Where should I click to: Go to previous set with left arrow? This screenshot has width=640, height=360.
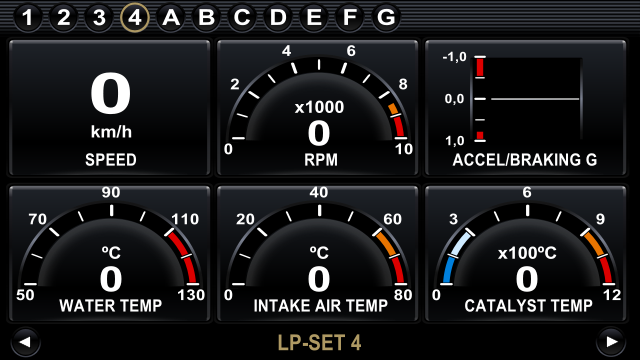pos(25,342)
